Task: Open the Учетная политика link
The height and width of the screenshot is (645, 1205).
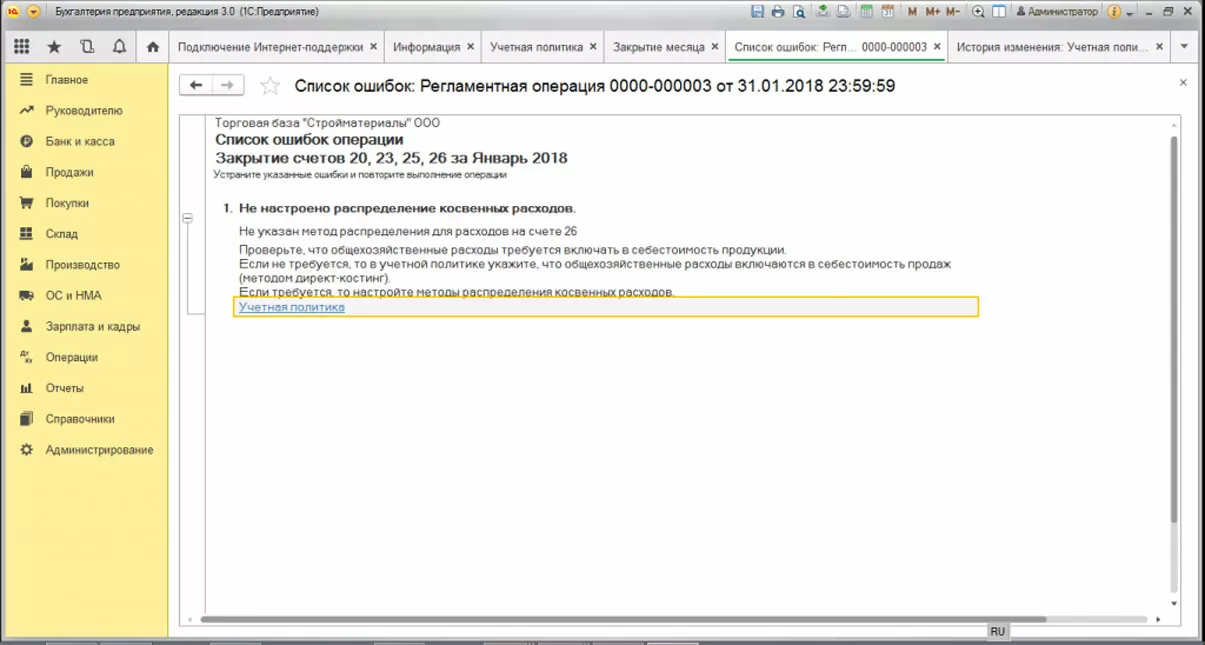Action: click(292, 307)
